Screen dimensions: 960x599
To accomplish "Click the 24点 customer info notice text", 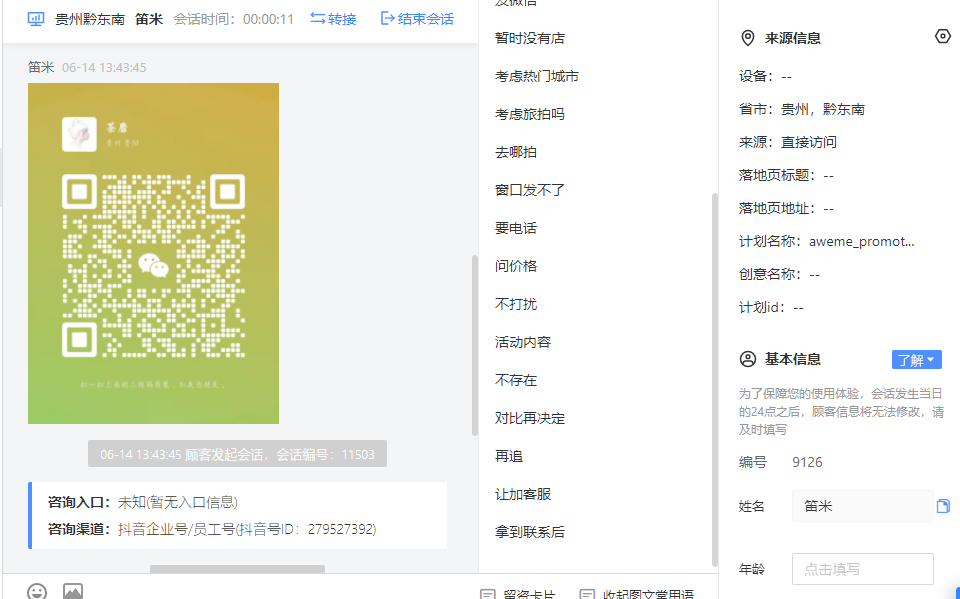I will tap(841, 412).
